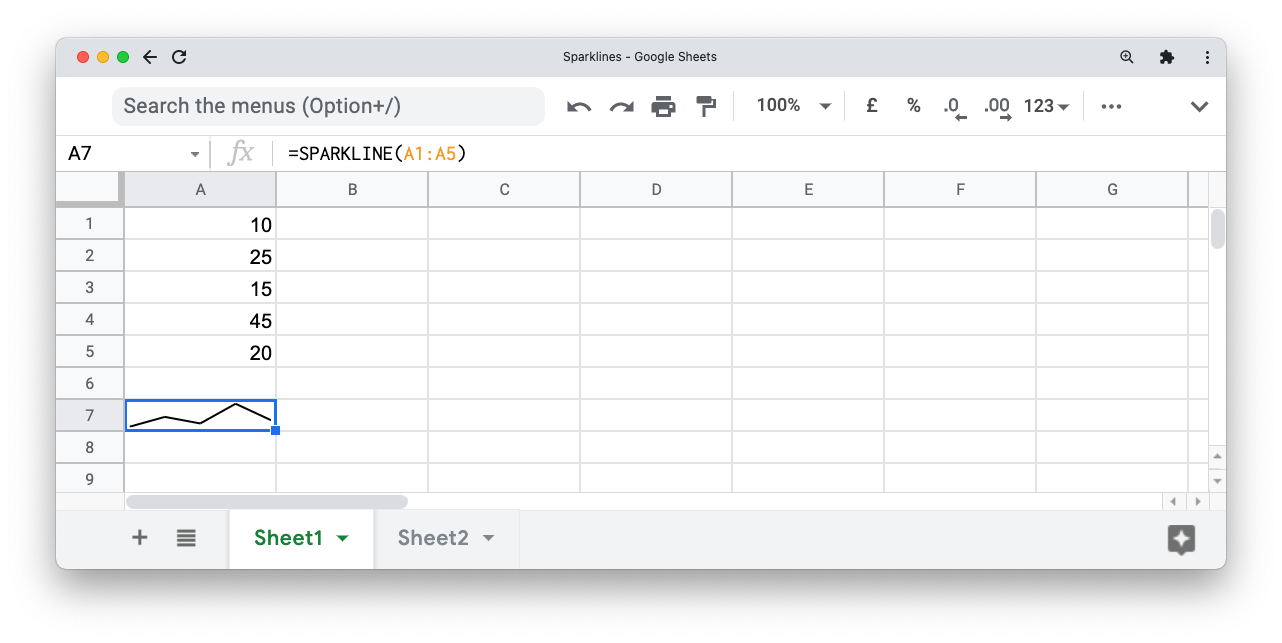Click the page reload button
1282x643 pixels.
[179, 57]
